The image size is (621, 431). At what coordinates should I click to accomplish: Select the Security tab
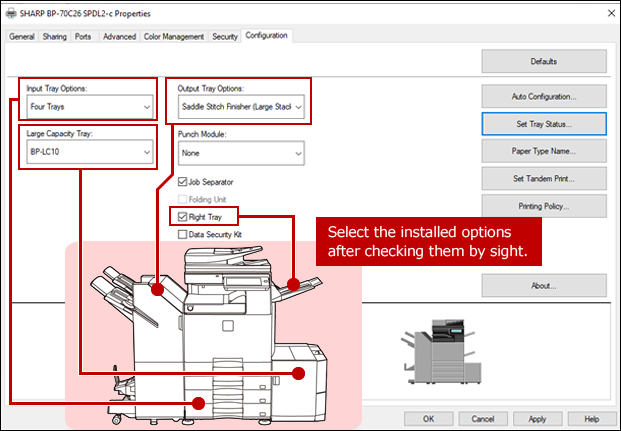(225, 37)
